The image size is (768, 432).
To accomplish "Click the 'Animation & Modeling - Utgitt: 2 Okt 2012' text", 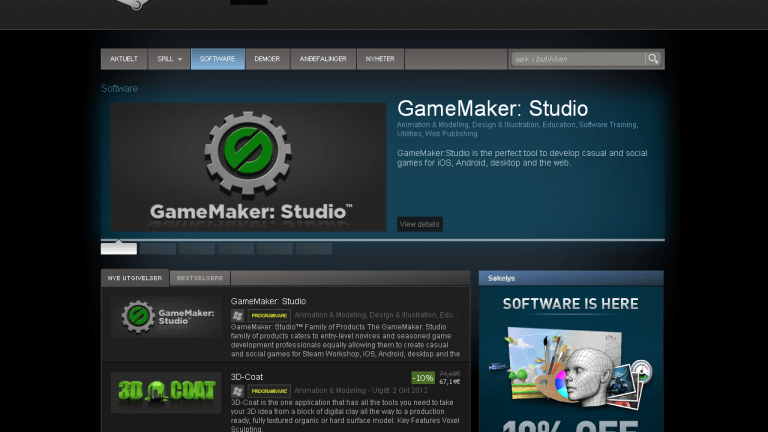I will point(361,390).
